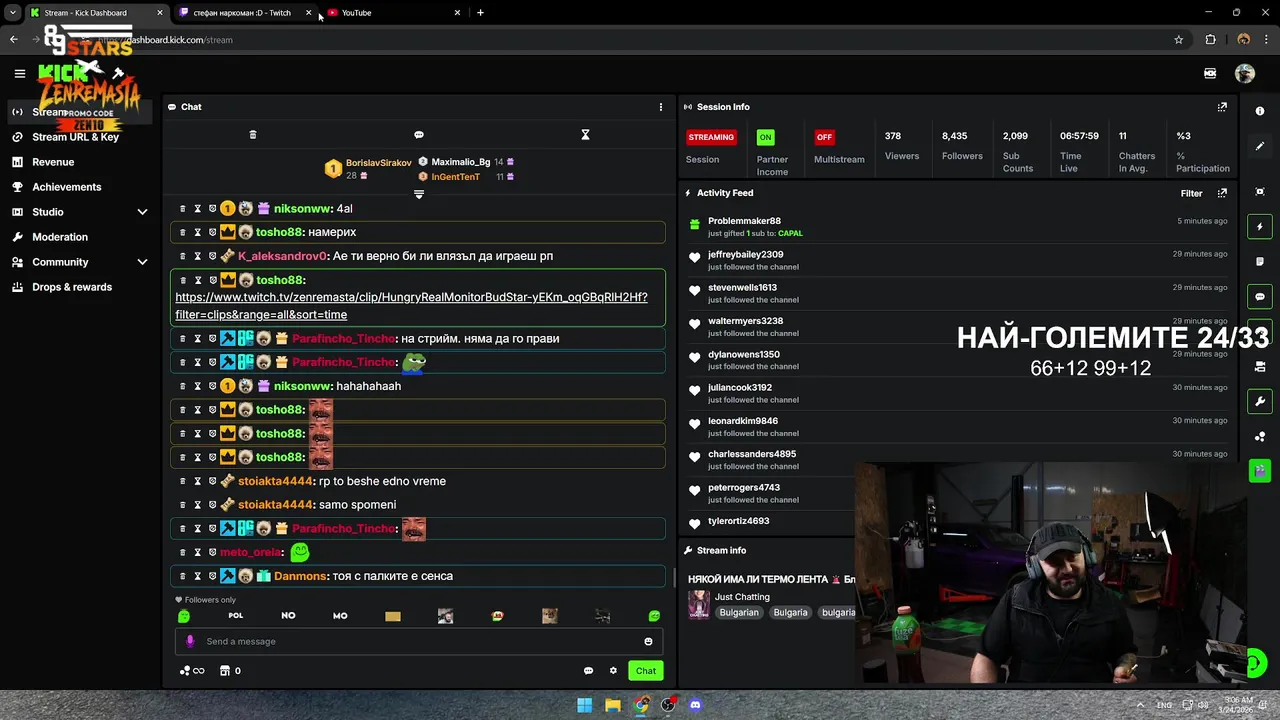This screenshot has width=1280, height=720.
Task: Open Windows Start menu
Action: [x=584, y=705]
